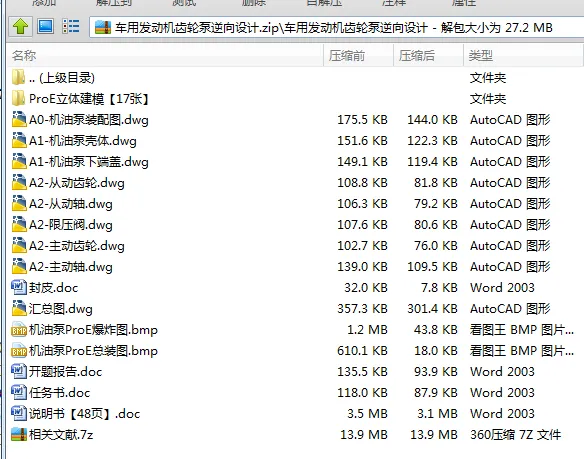Click the 301.4 KB compressed size cell

point(432,308)
